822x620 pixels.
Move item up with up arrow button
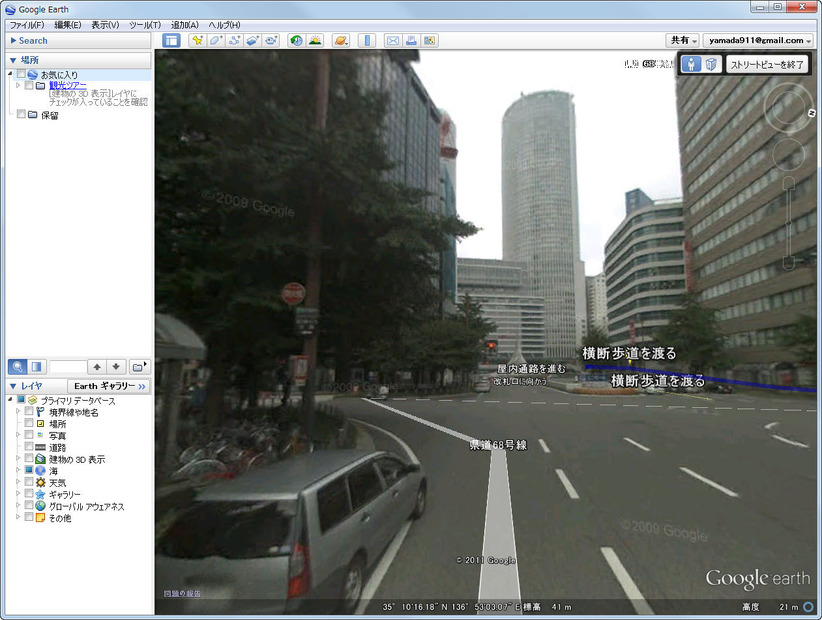click(96, 366)
